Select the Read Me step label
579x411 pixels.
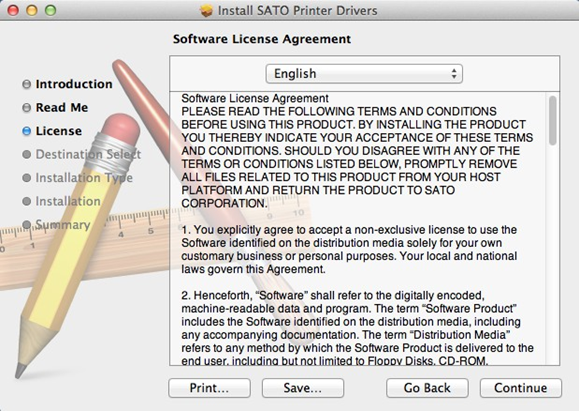click(62, 107)
